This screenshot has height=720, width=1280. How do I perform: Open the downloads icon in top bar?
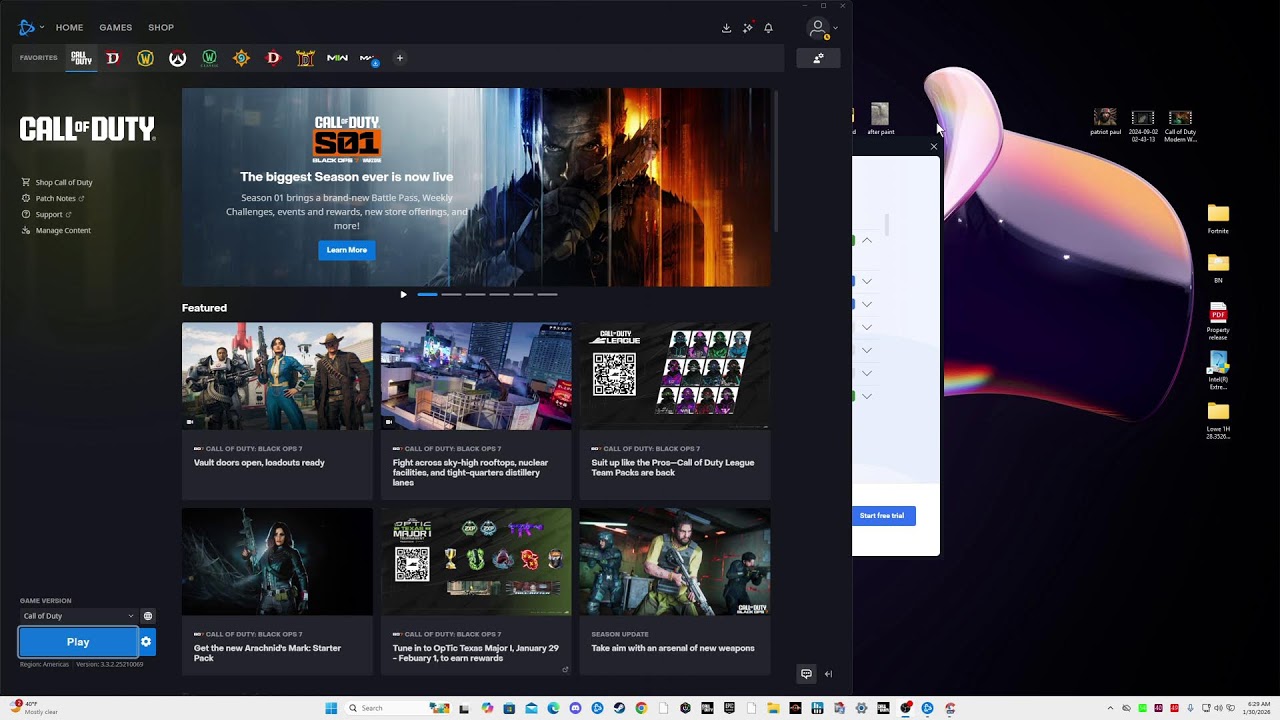[726, 28]
